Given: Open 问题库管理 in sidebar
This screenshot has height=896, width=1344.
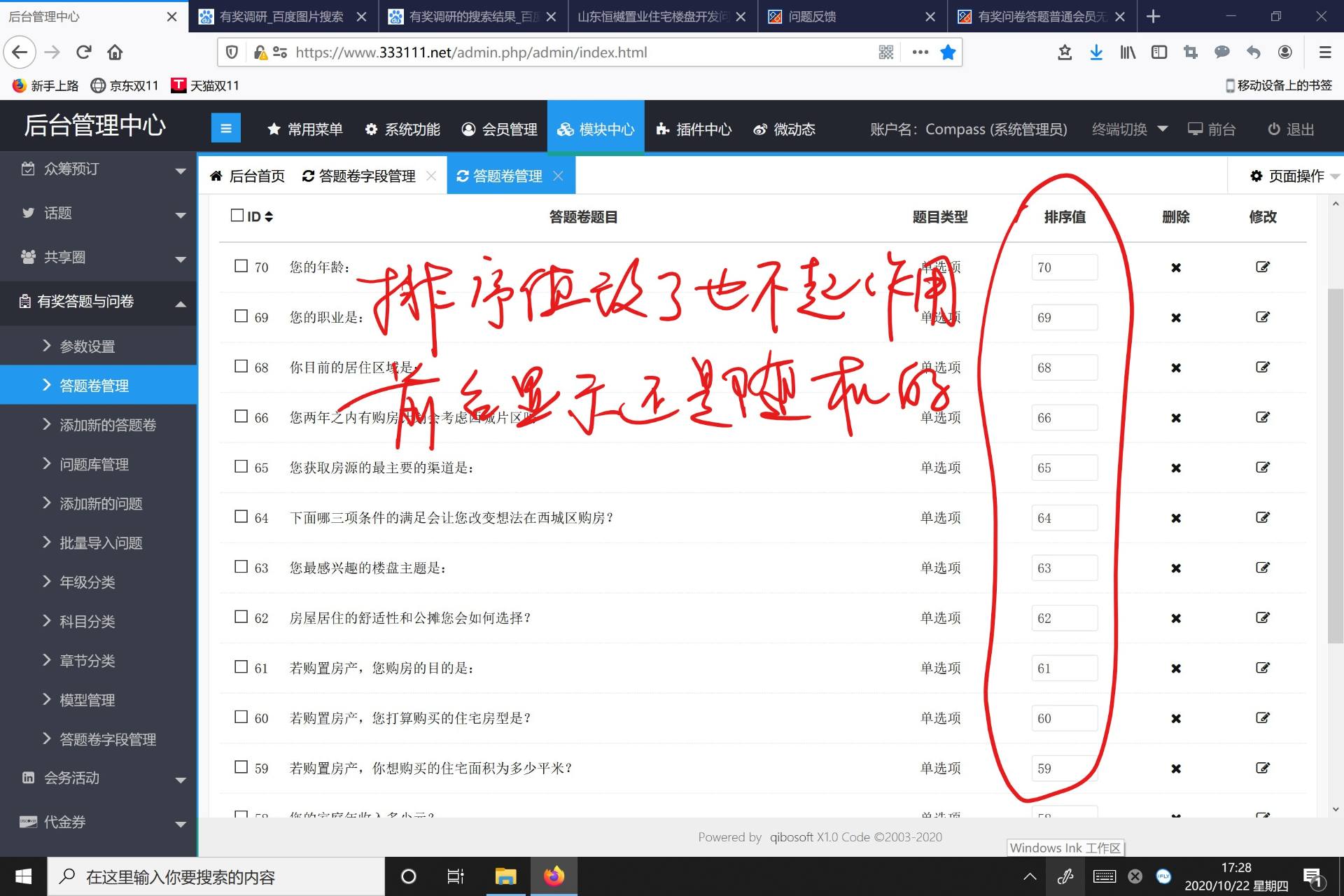Looking at the screenshot, I should [x=94, y=465].
